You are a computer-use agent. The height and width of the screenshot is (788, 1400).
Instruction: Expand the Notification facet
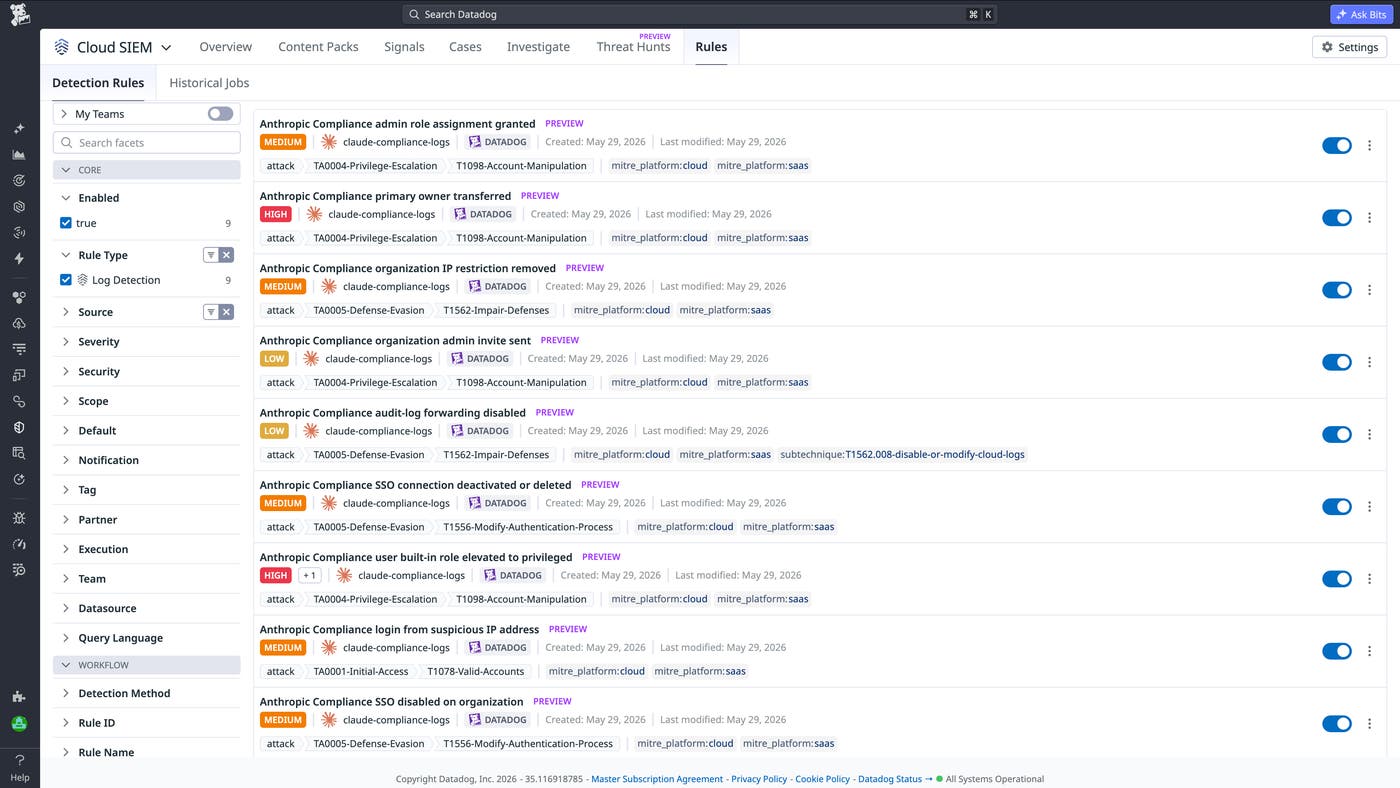tap(66, 460)
